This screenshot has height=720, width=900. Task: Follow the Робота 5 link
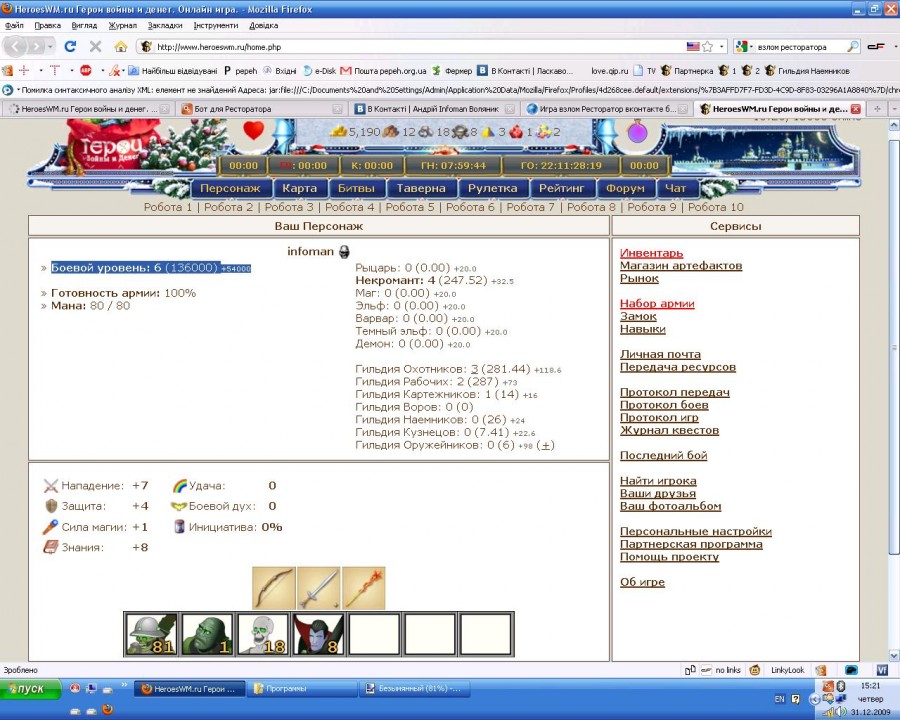410,207
